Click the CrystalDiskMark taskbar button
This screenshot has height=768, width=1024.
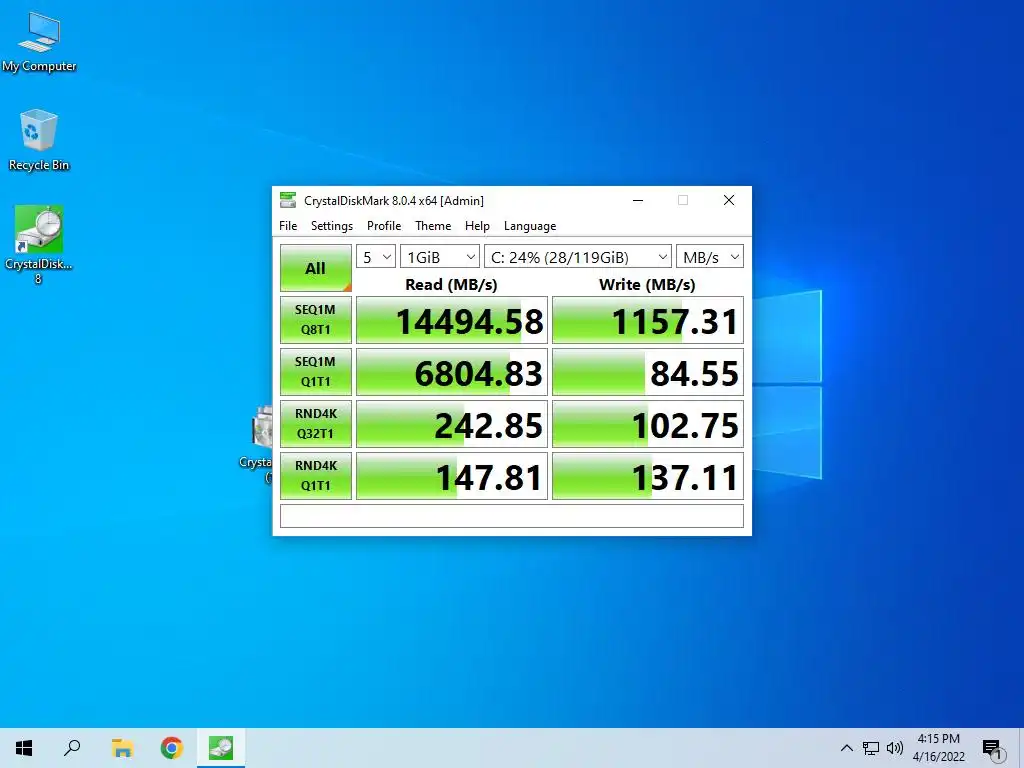click(221, 748)
